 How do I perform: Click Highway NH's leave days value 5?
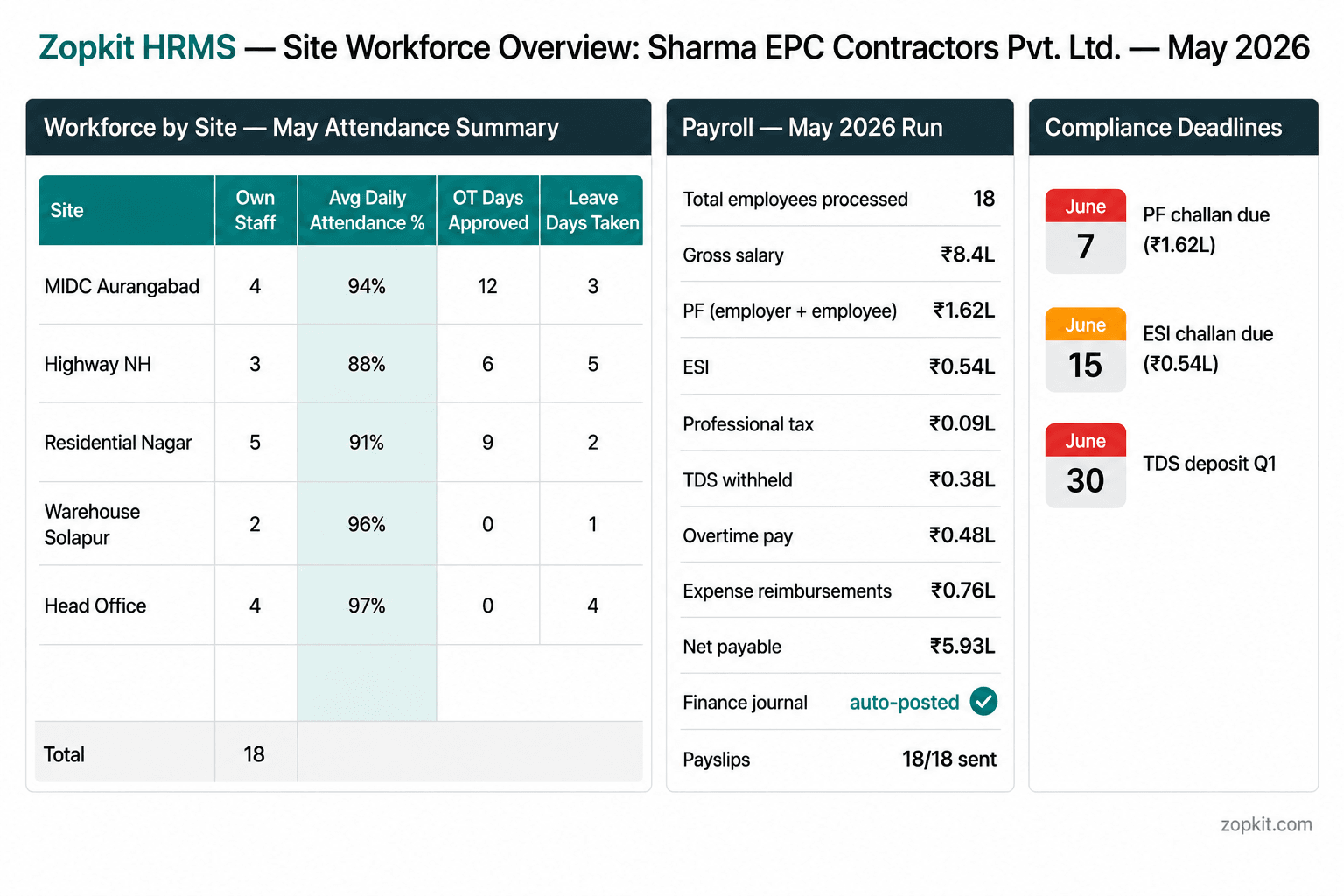tap(593, 364)
